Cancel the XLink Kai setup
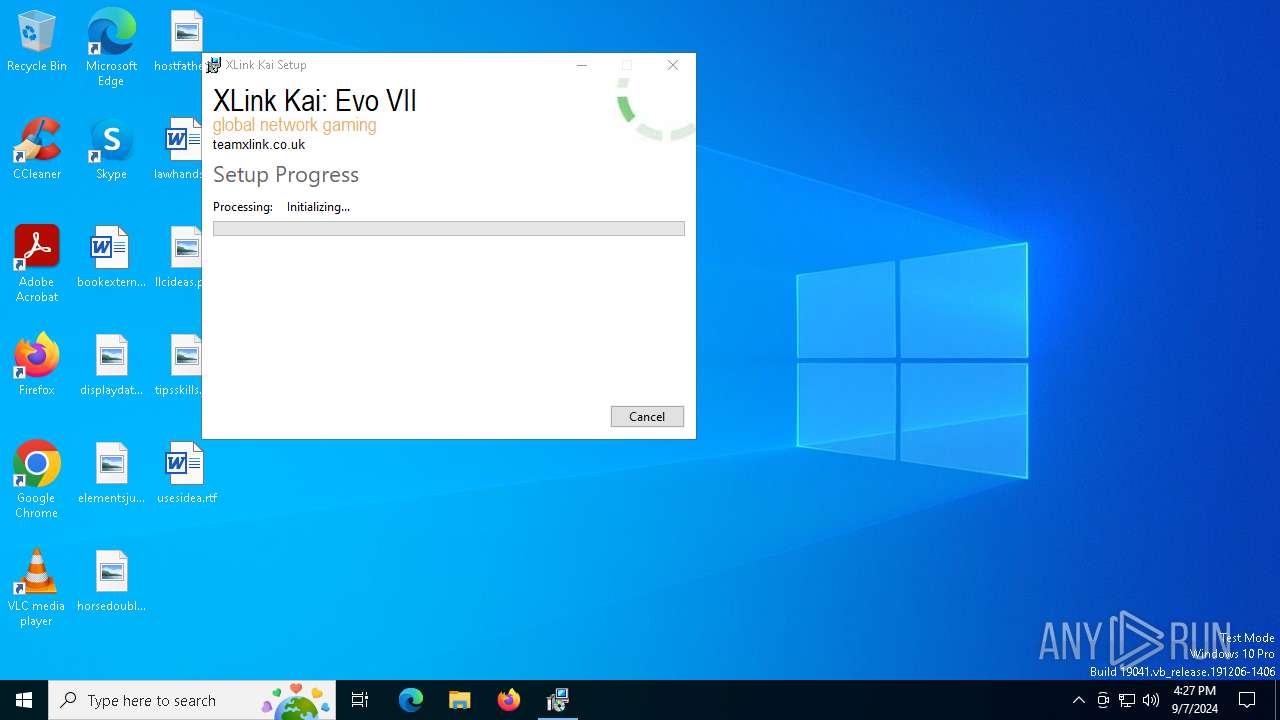Image resolution: width=1280 pixels, height=720 pixels. [647, 416]
